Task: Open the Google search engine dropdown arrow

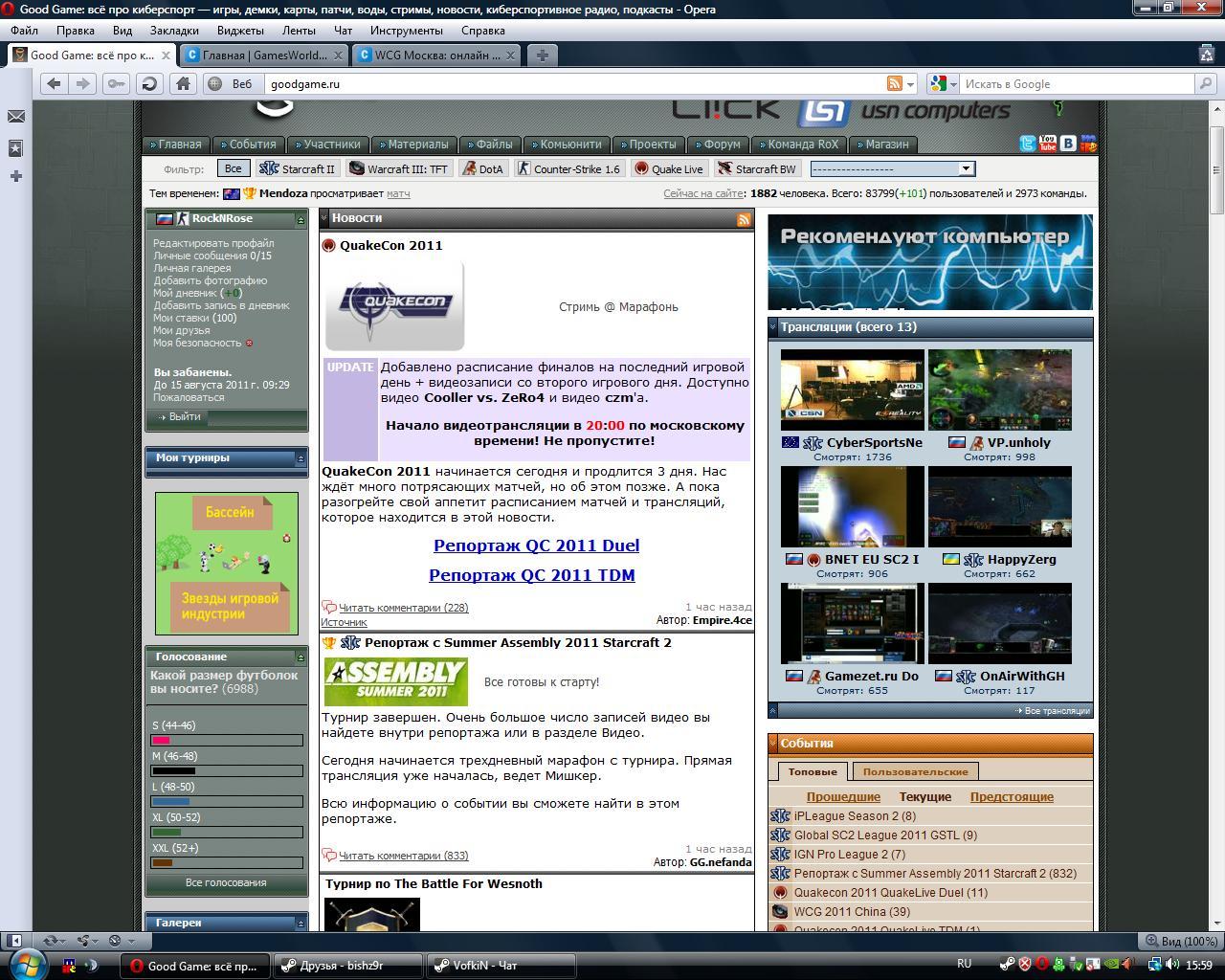Action: (953, 84)
